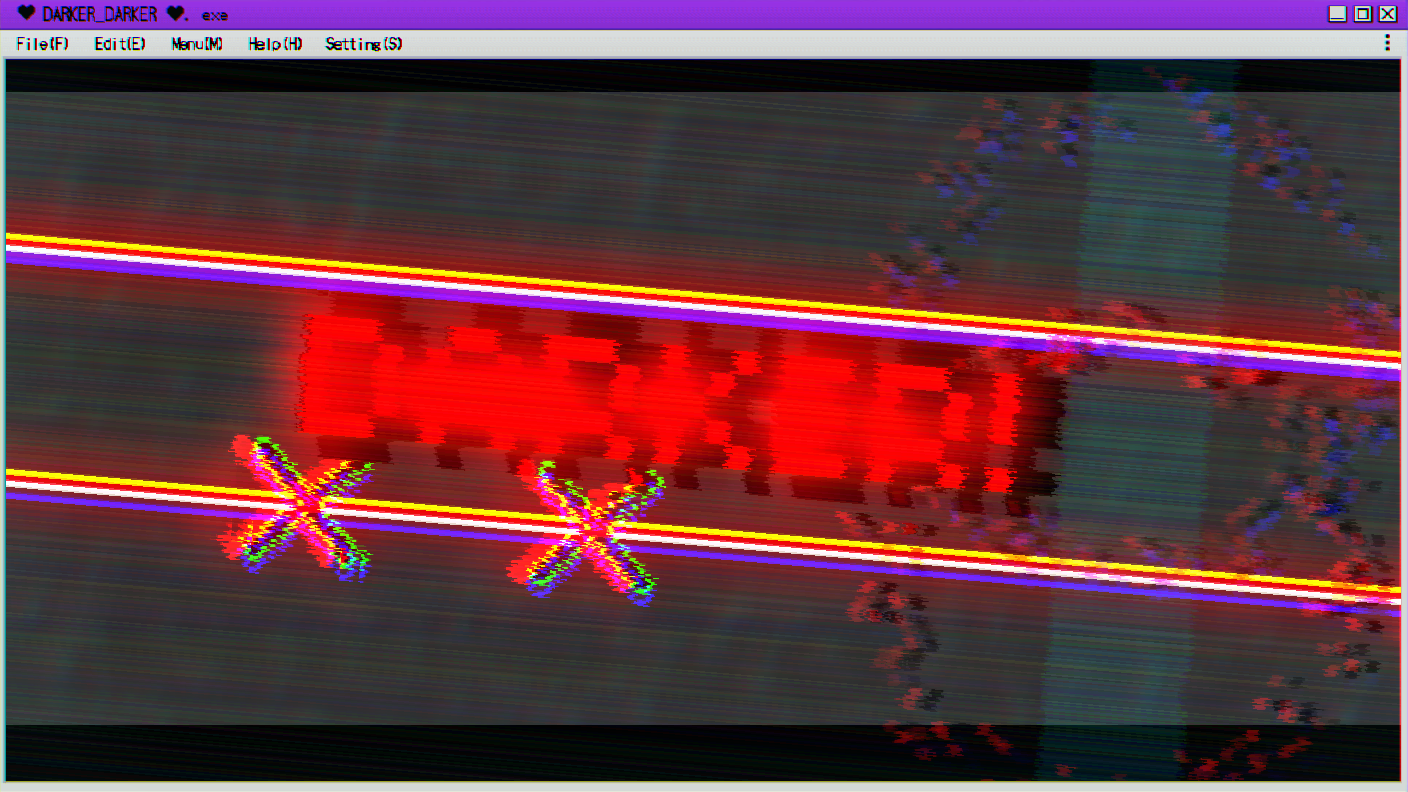The image size is (1408, 792).
Task: Open the Help(H) menu
Action: (x=275, y=44)
